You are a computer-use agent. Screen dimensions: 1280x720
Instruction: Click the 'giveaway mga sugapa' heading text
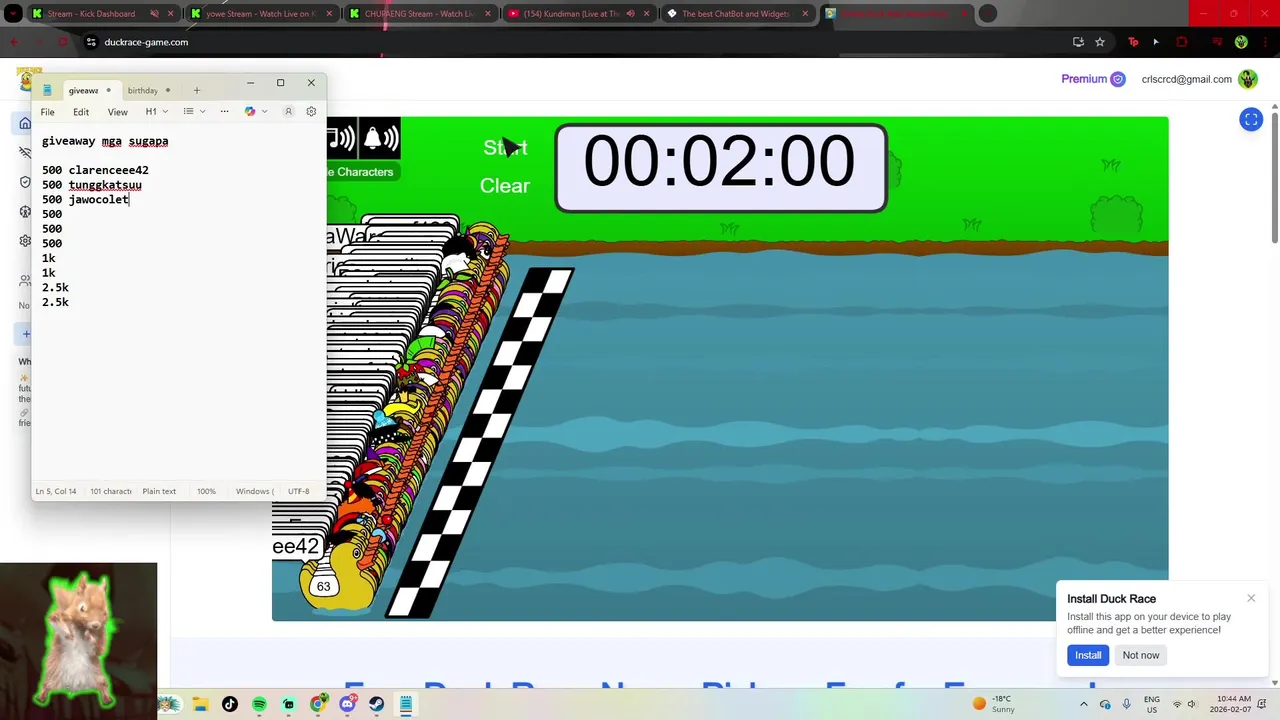(x=105, y=141)
